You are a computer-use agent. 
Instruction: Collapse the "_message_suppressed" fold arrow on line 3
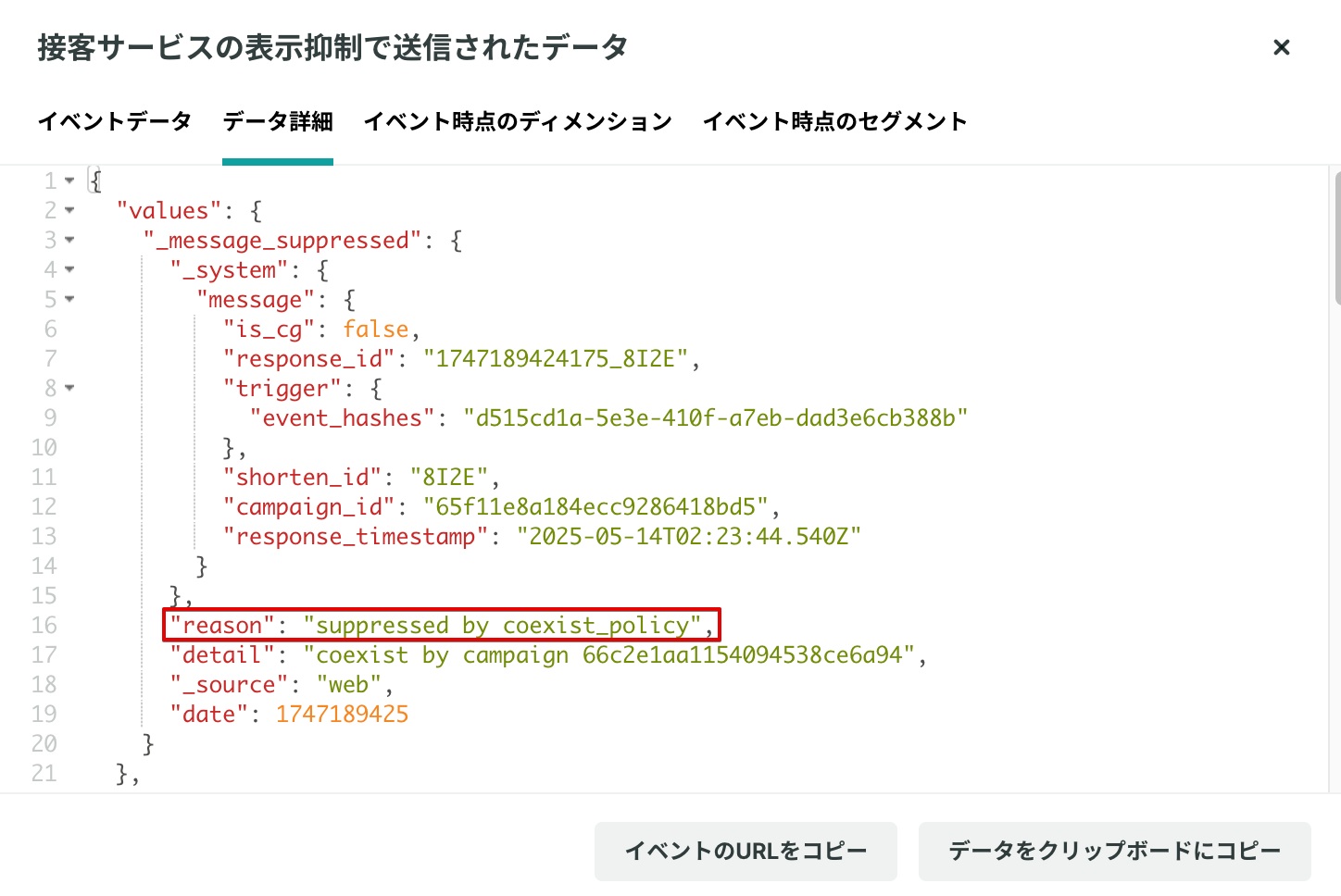click(69, 240)
